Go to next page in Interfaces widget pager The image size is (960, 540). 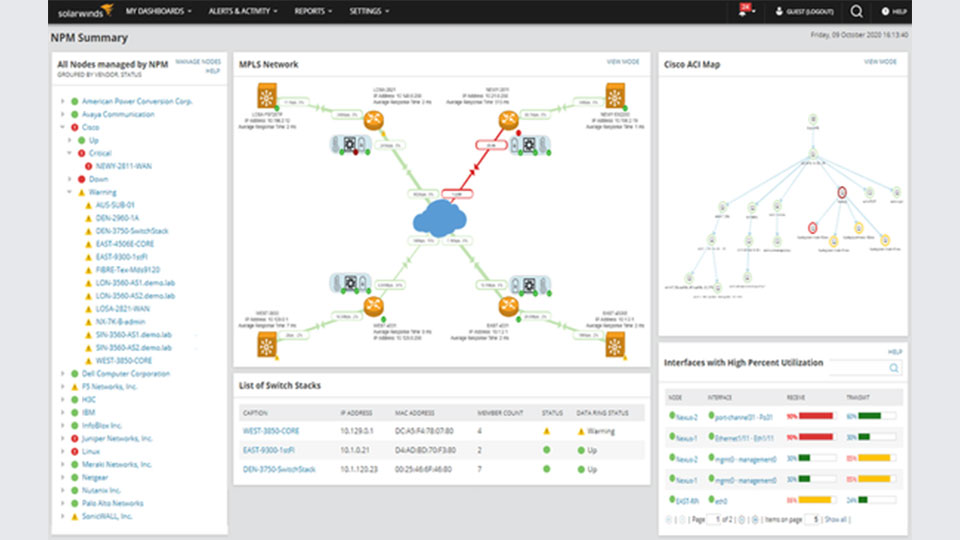click(x=742, y=520)
